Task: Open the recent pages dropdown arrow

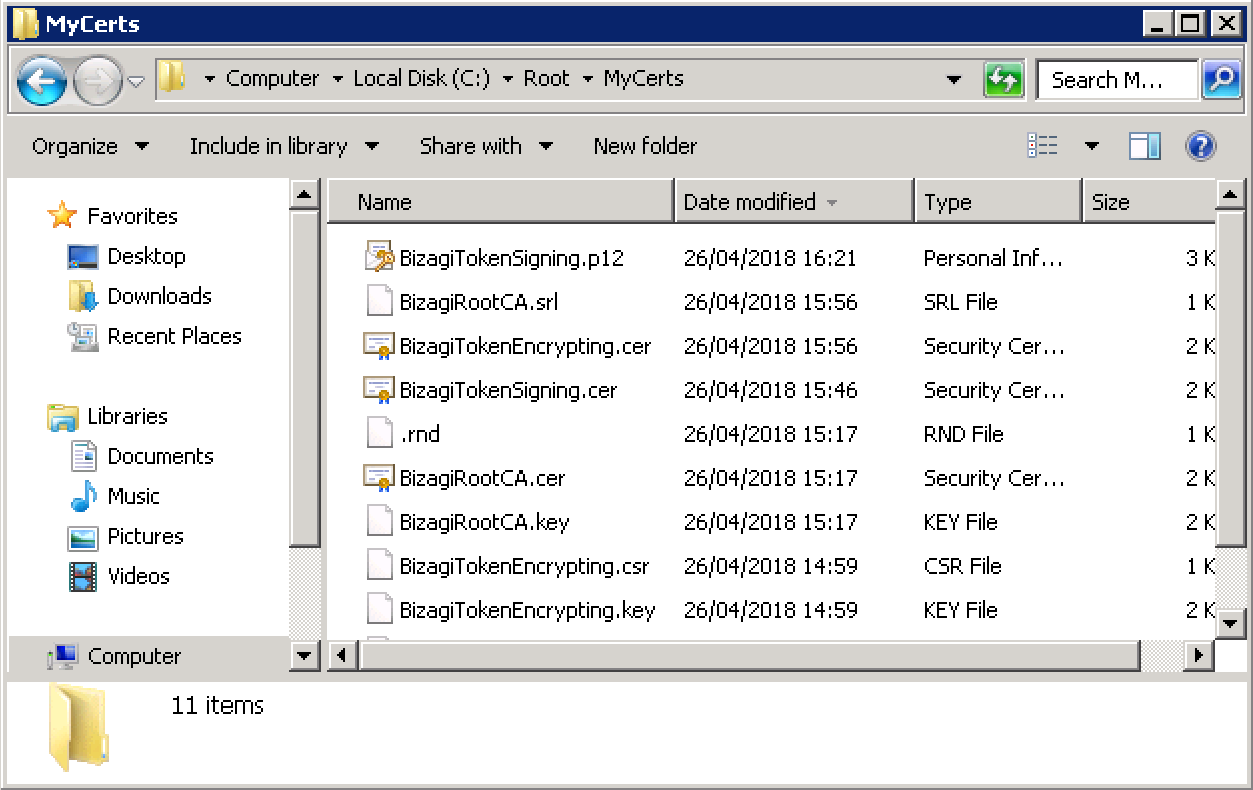Action: coord(136,80)
